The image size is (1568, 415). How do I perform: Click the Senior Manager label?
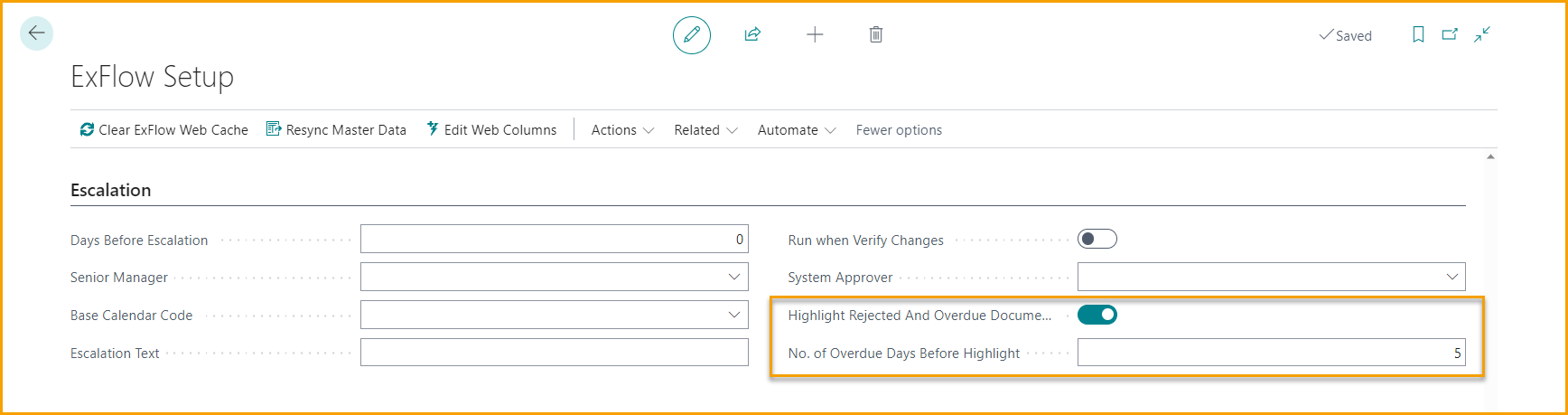(x=119, y=278)
